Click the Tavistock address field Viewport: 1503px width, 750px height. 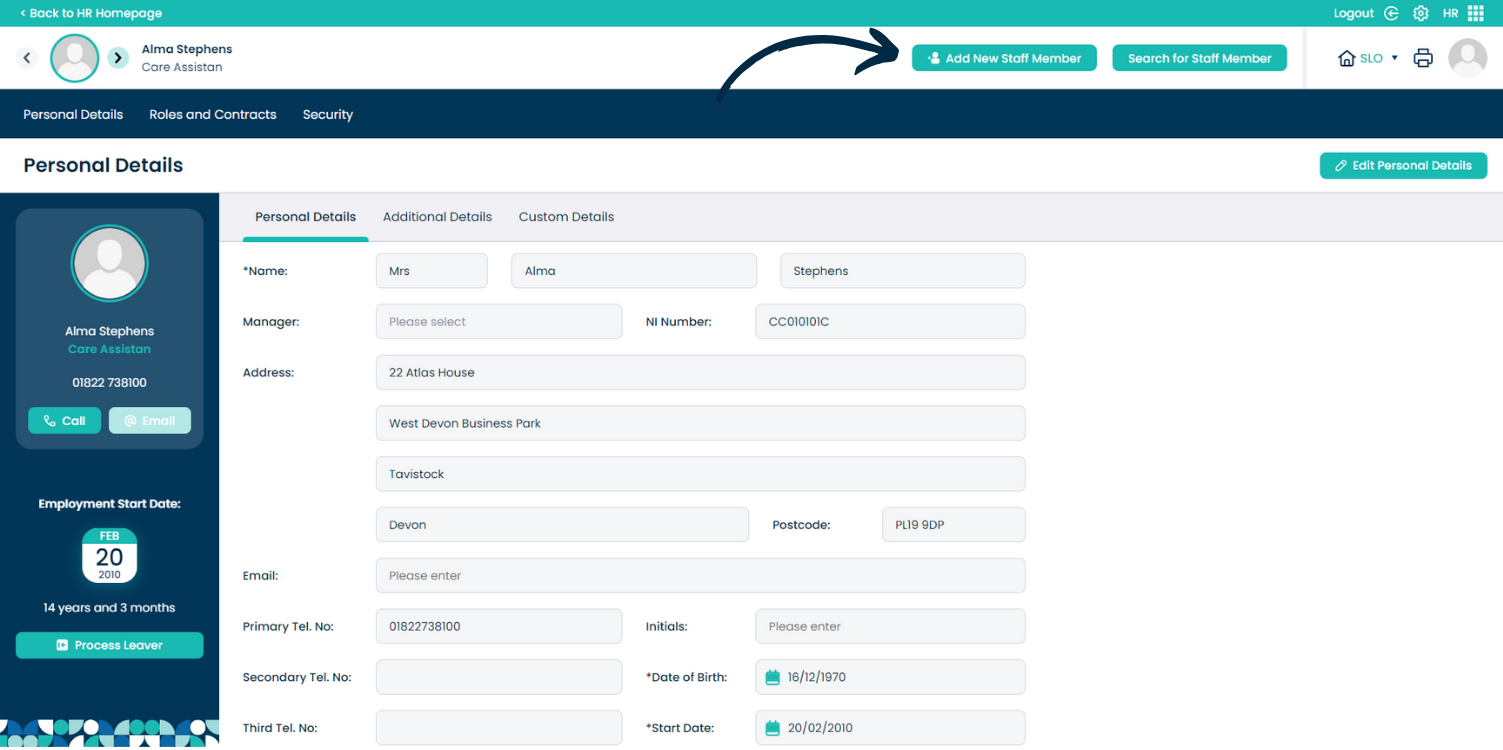[x=701, y=474]
